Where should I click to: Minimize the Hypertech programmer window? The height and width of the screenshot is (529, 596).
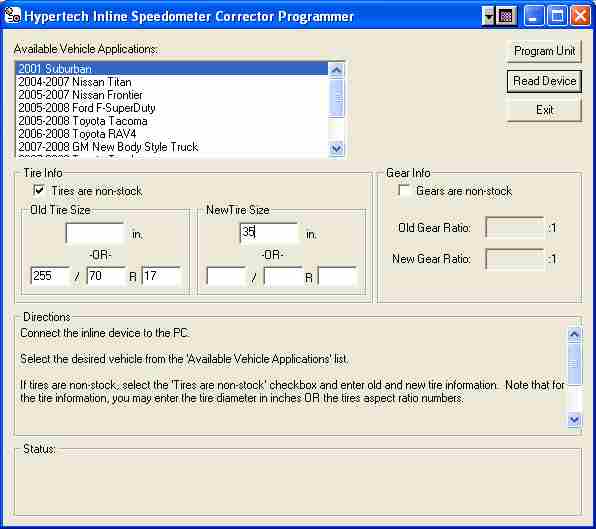coord(533,16)
